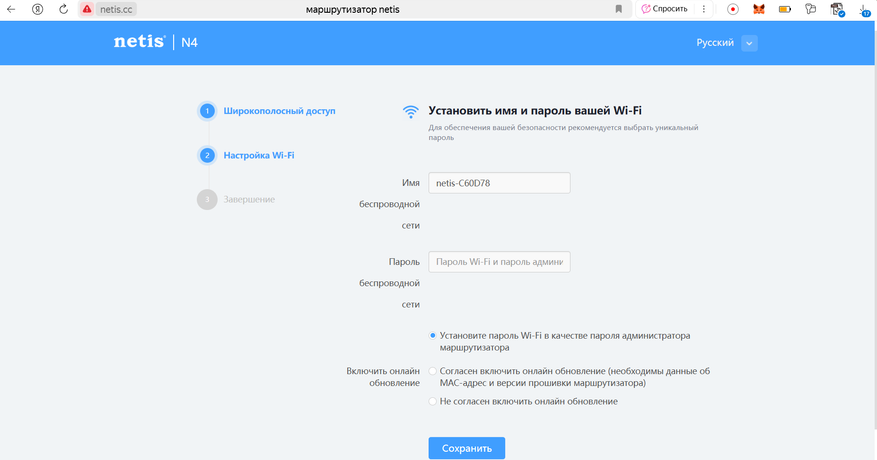
Task: Click the red record extension icon
Action: tap(733, 9)
